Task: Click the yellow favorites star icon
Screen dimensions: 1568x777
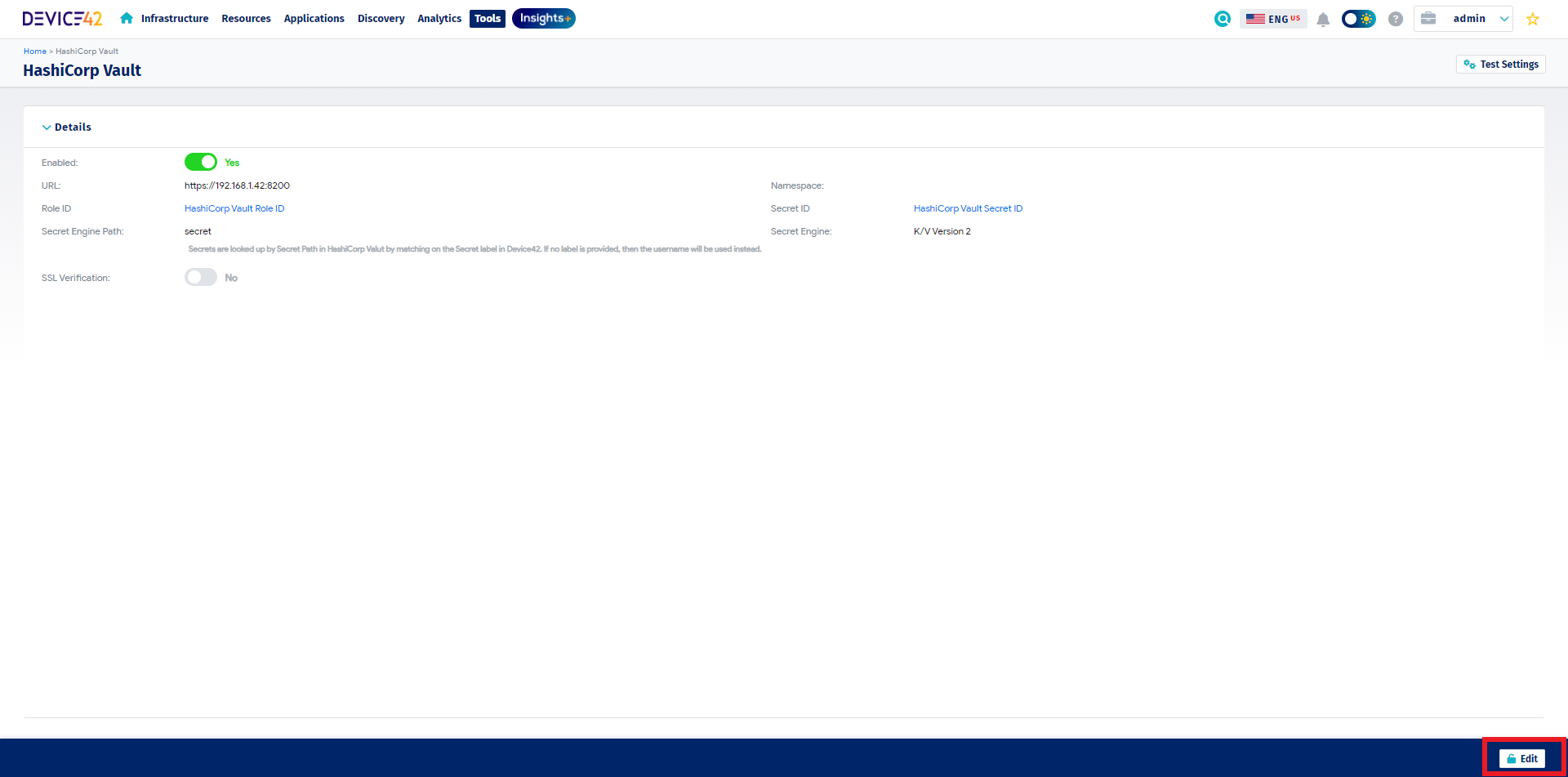Action: pos(1533,19)
